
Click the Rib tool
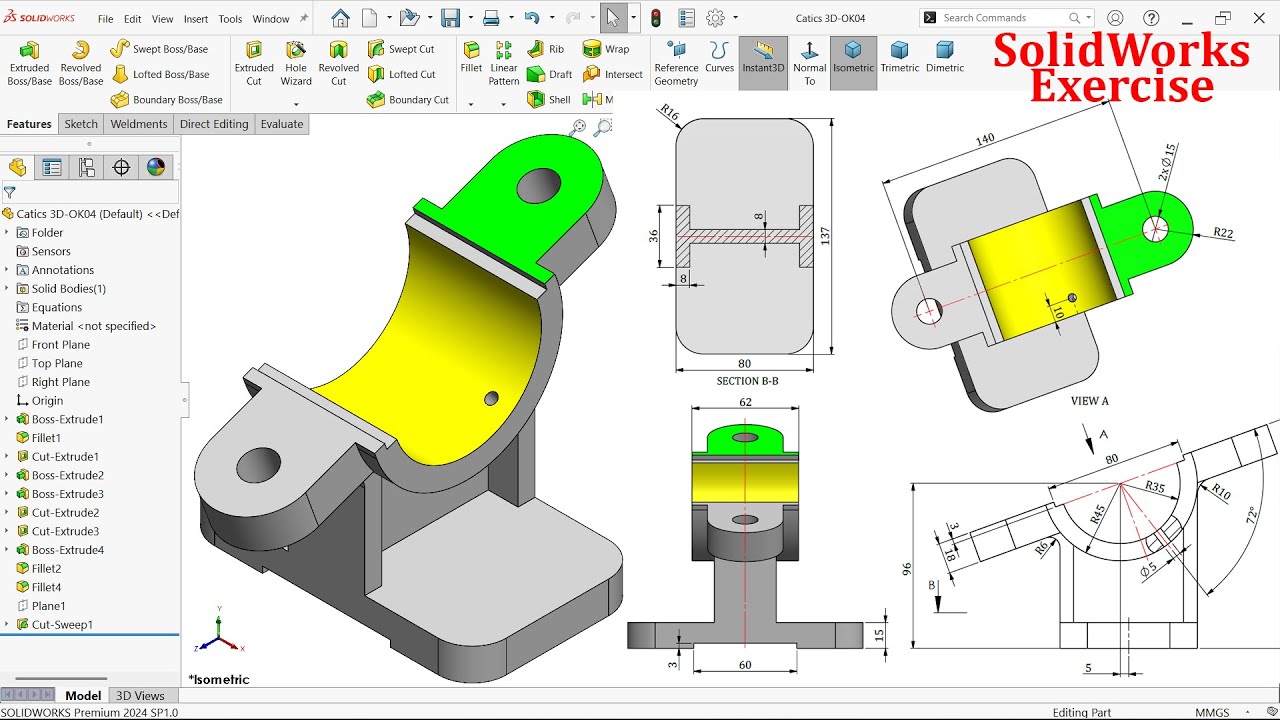[545, 48]
